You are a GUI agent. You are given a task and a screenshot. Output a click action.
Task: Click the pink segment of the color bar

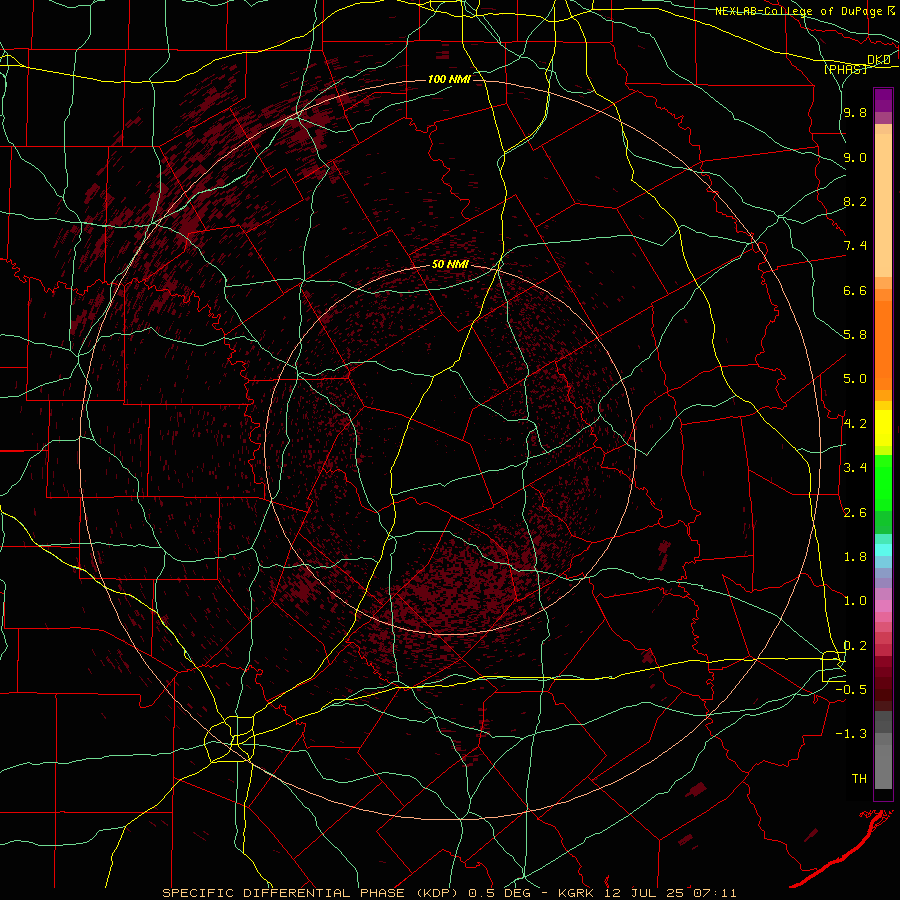tap(883, 606)
